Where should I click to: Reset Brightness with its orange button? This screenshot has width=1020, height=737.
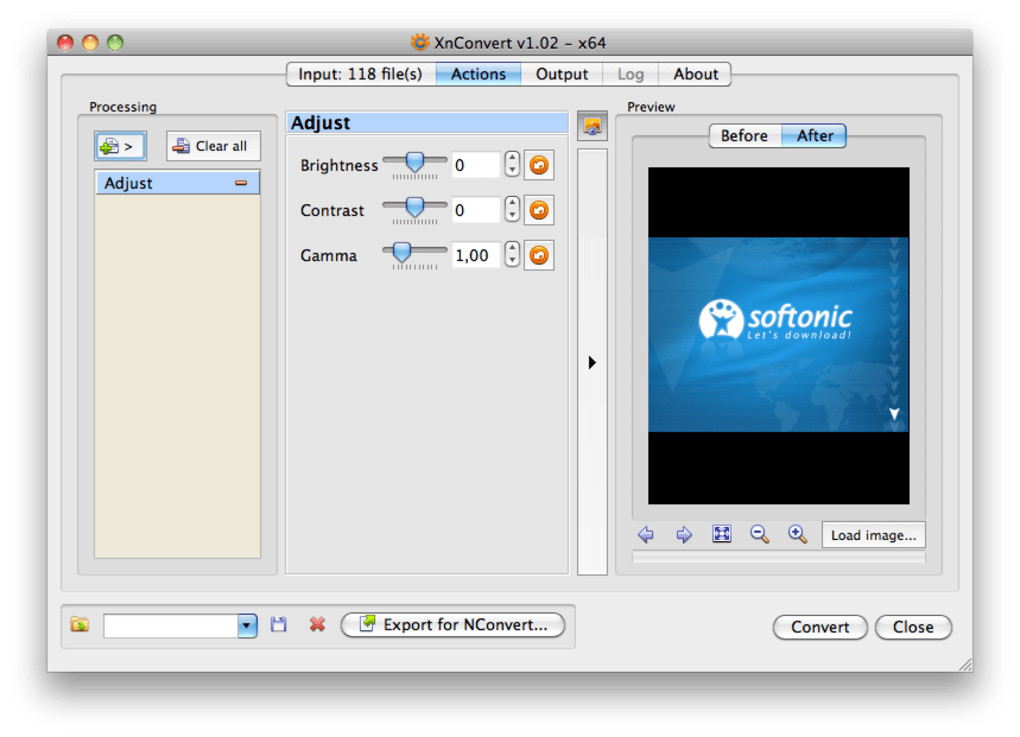tap(539, 165)
